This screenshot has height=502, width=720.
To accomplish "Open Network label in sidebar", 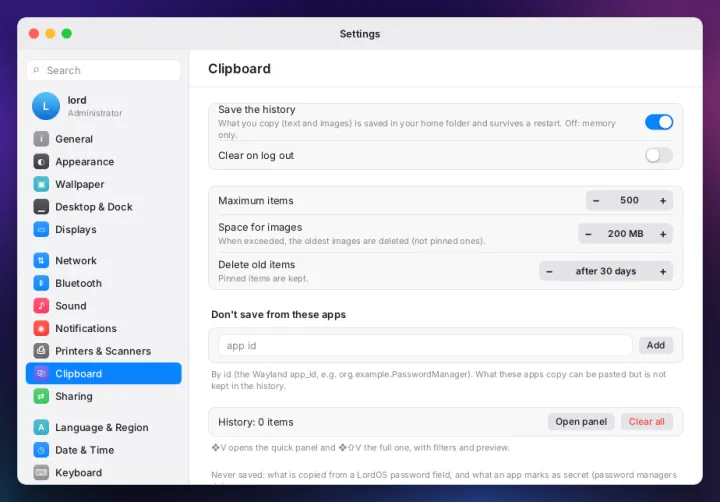I will click(x=76, y=260).
